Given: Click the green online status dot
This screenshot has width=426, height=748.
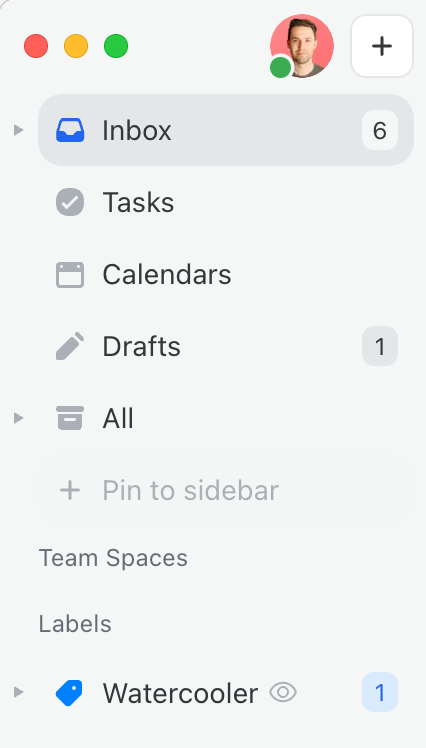Looking at the screenshot, I should click(281, 68).
